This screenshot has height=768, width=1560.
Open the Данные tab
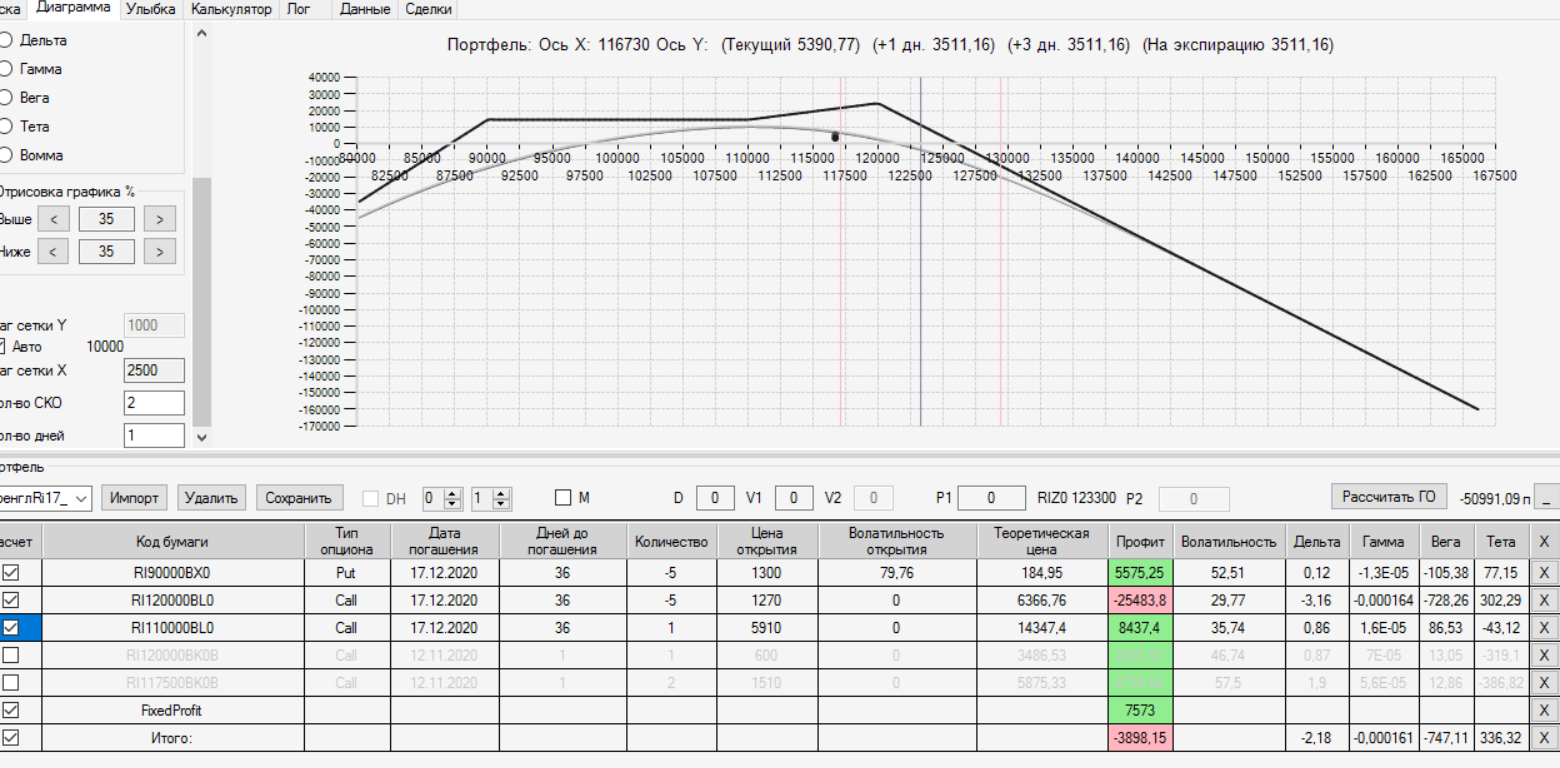pyautogui.click(x=365, y=9)
